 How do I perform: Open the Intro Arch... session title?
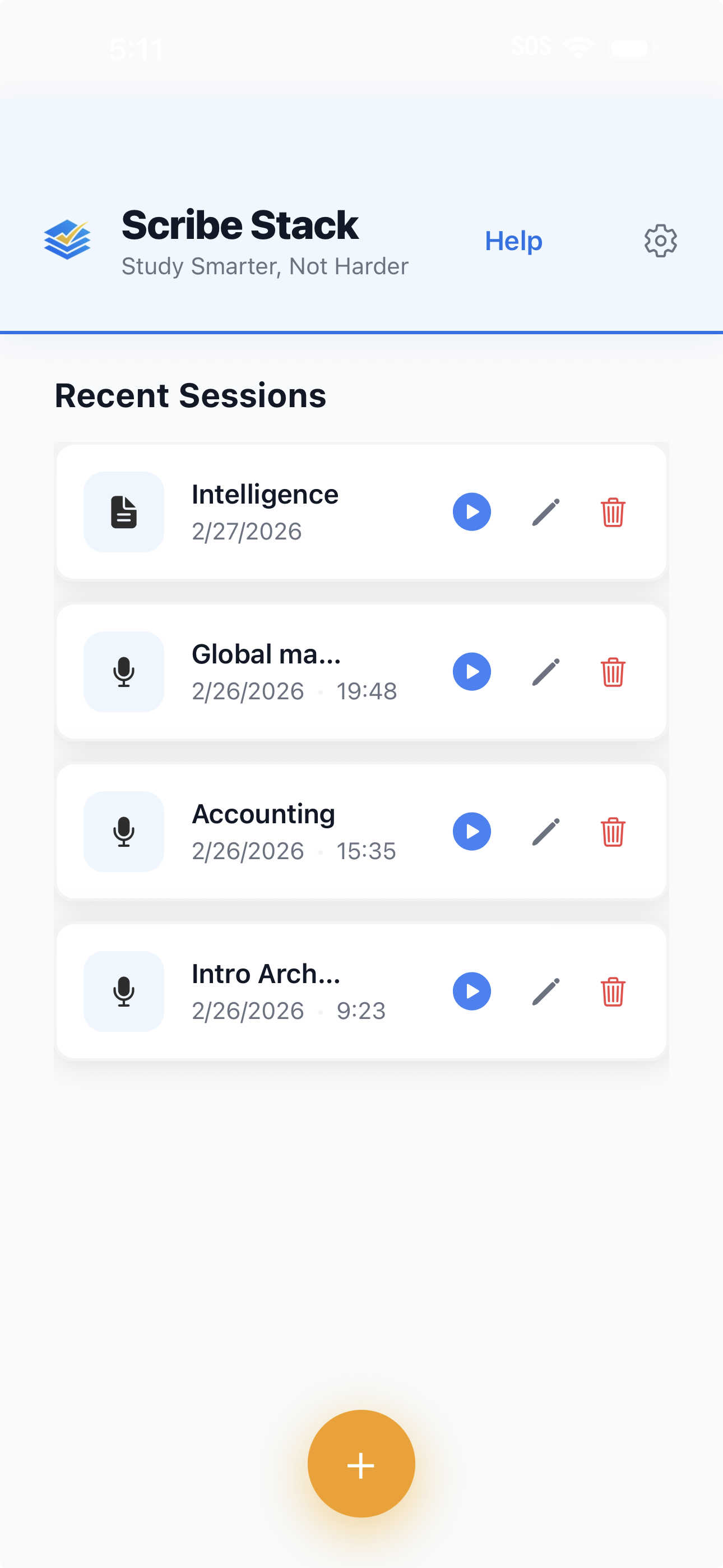265,974
